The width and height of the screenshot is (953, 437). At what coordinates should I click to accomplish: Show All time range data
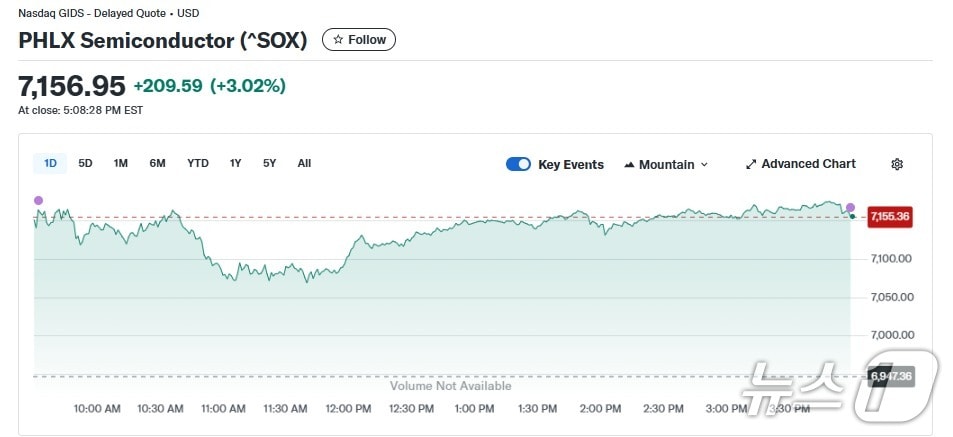(x=304, y=163)
